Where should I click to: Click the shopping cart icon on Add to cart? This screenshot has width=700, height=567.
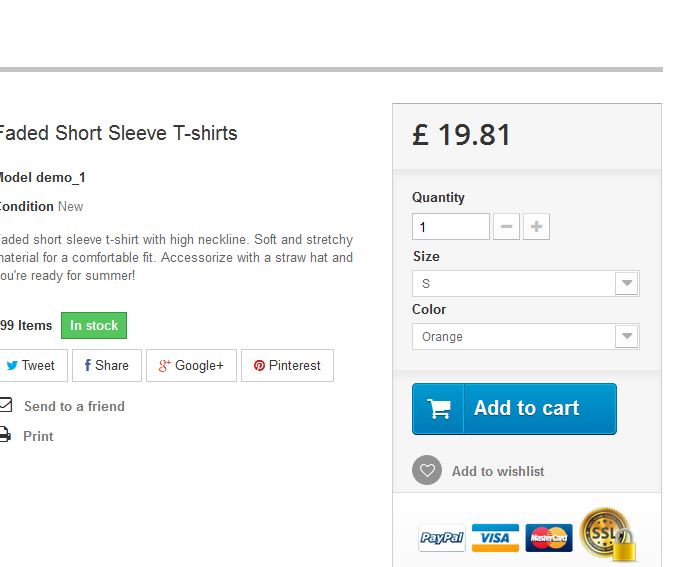click(438, 409)
